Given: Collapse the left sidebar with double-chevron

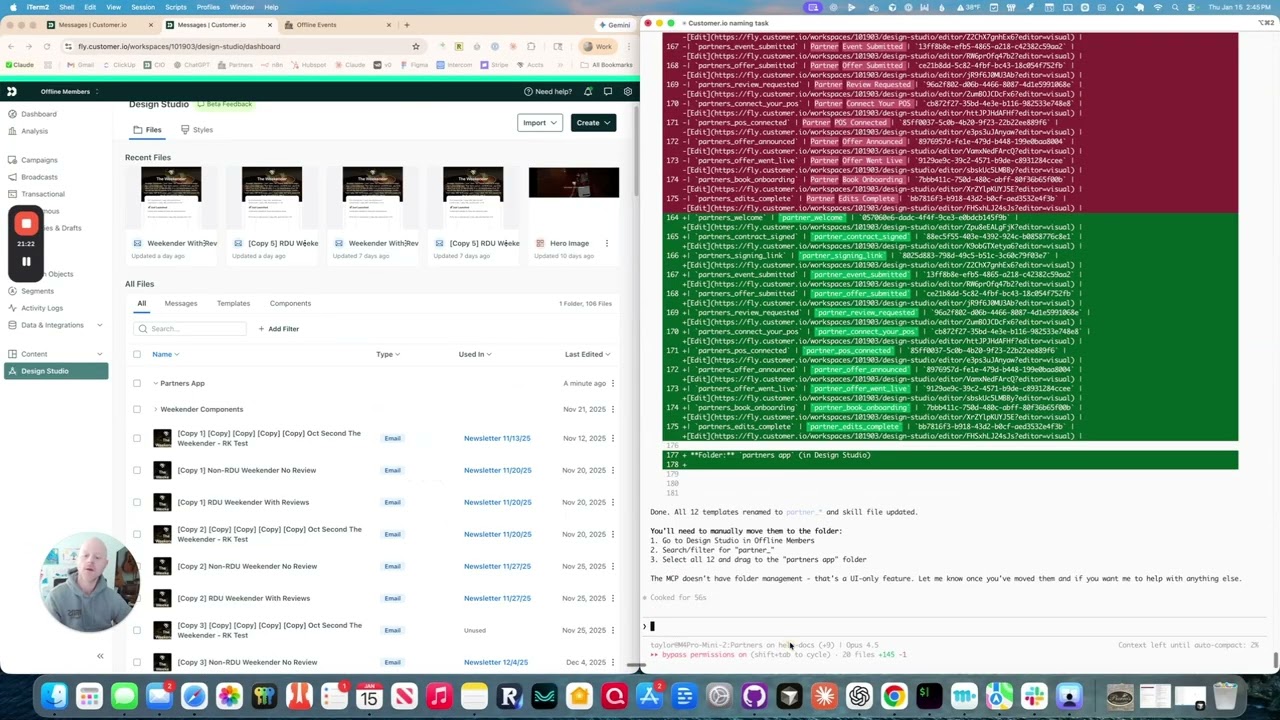Looking at the screenshot, I should tap(100, 656).
